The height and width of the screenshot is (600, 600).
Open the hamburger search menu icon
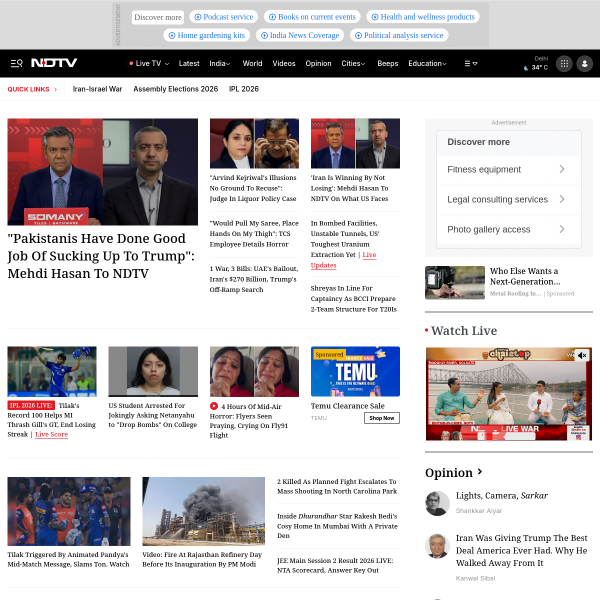pos(16,63)
